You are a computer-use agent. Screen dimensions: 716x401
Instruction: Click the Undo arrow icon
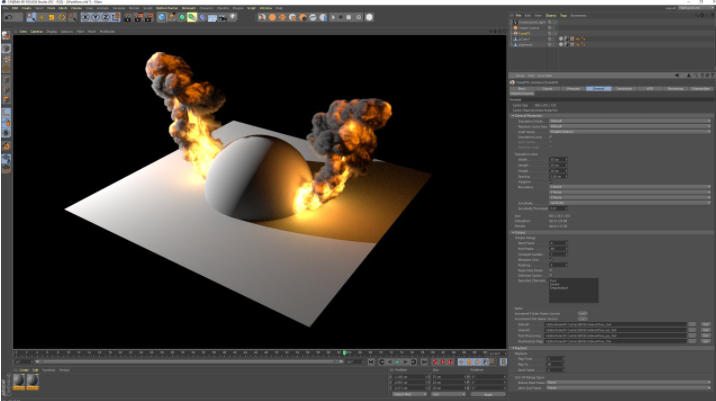9,17
